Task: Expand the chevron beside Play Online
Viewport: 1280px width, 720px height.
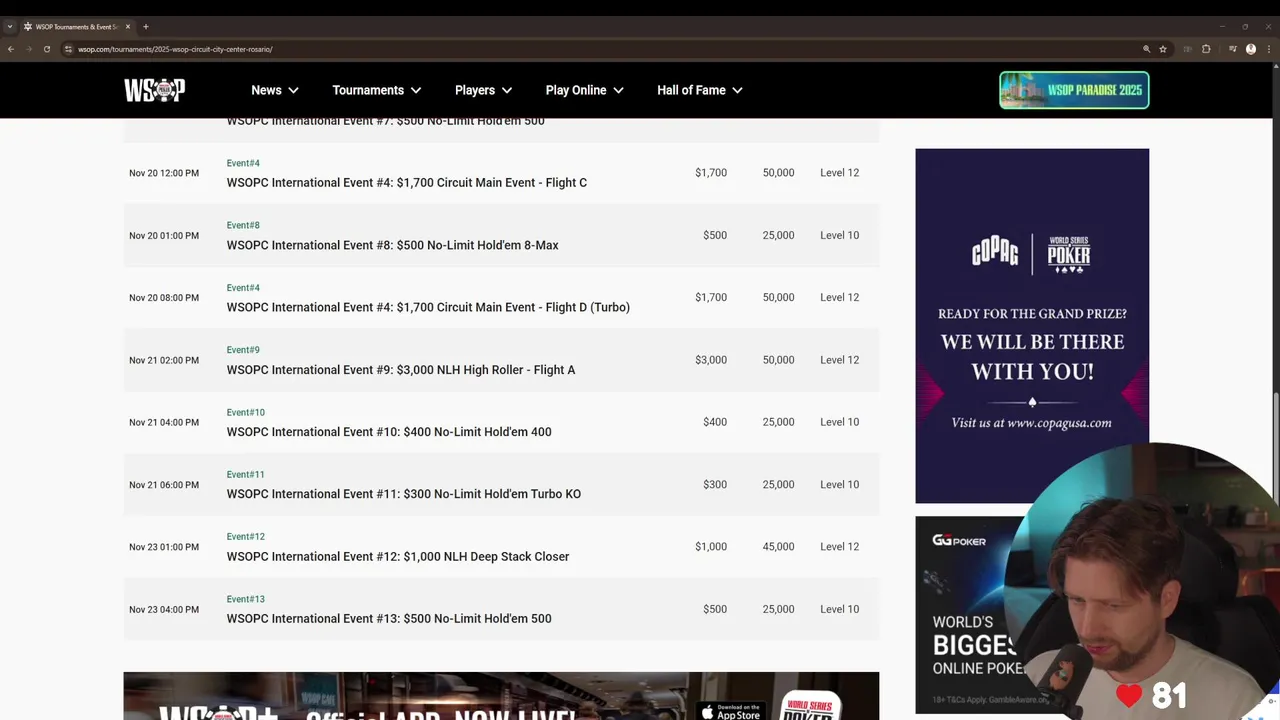Action: click(x=618, y=90)
